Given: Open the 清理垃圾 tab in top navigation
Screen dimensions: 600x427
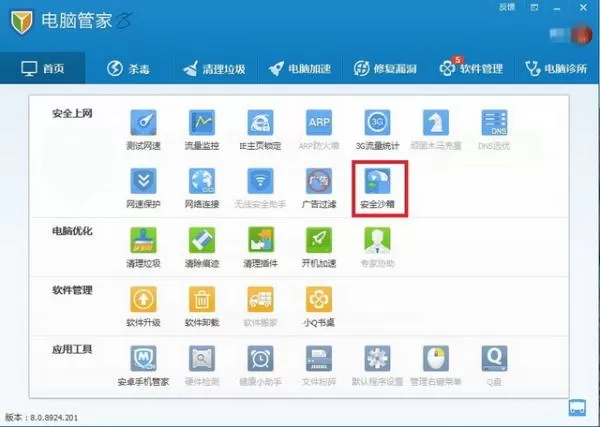Looking at the screenshot, I should click(214, 69).
